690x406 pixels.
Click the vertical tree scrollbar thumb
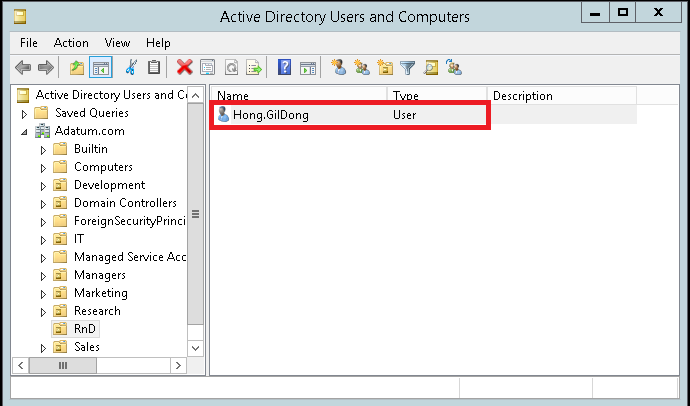click(x=195, y=214)
